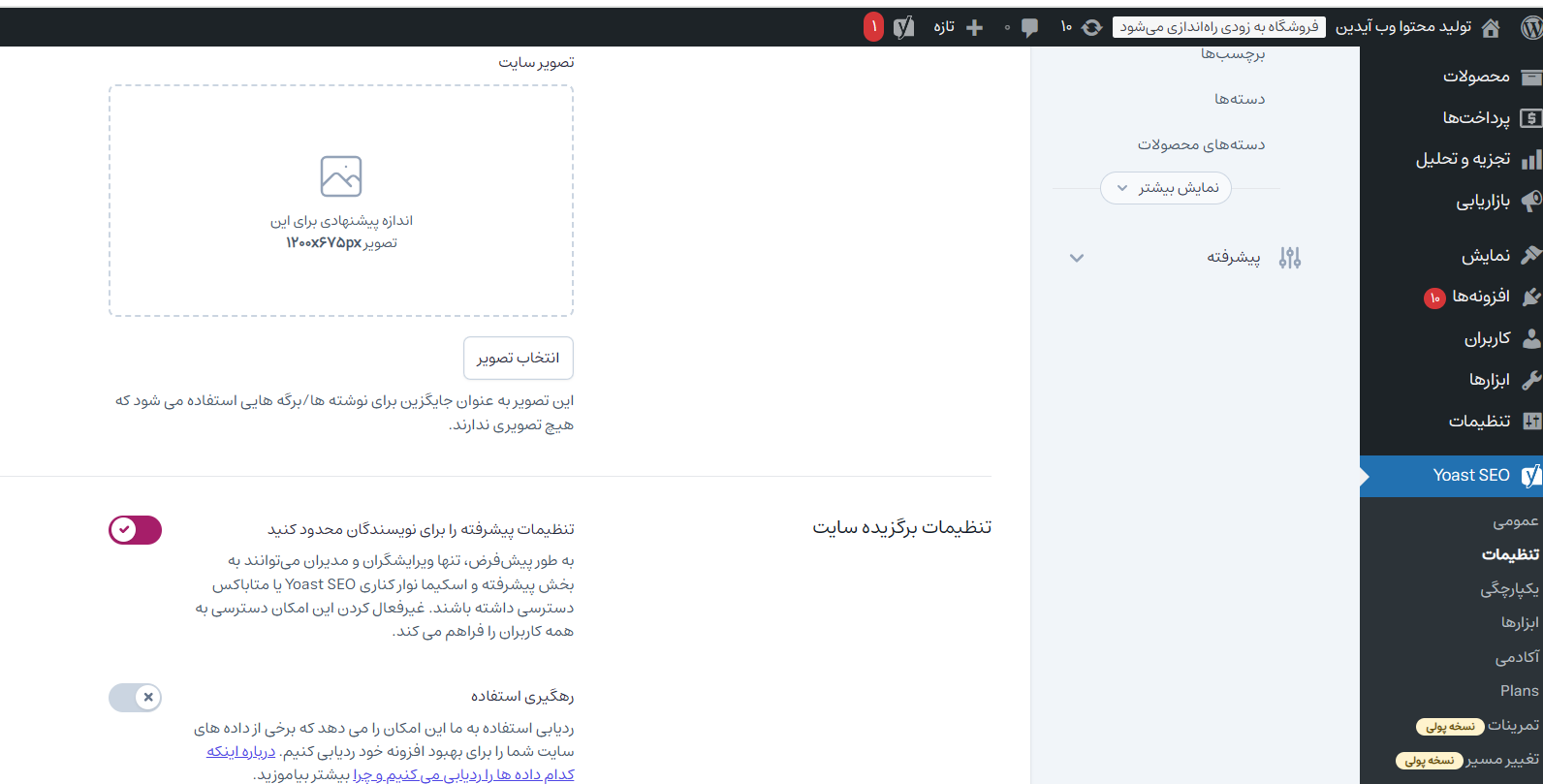Open comments bubble icon in admin bar

[x=1029, y=27]
